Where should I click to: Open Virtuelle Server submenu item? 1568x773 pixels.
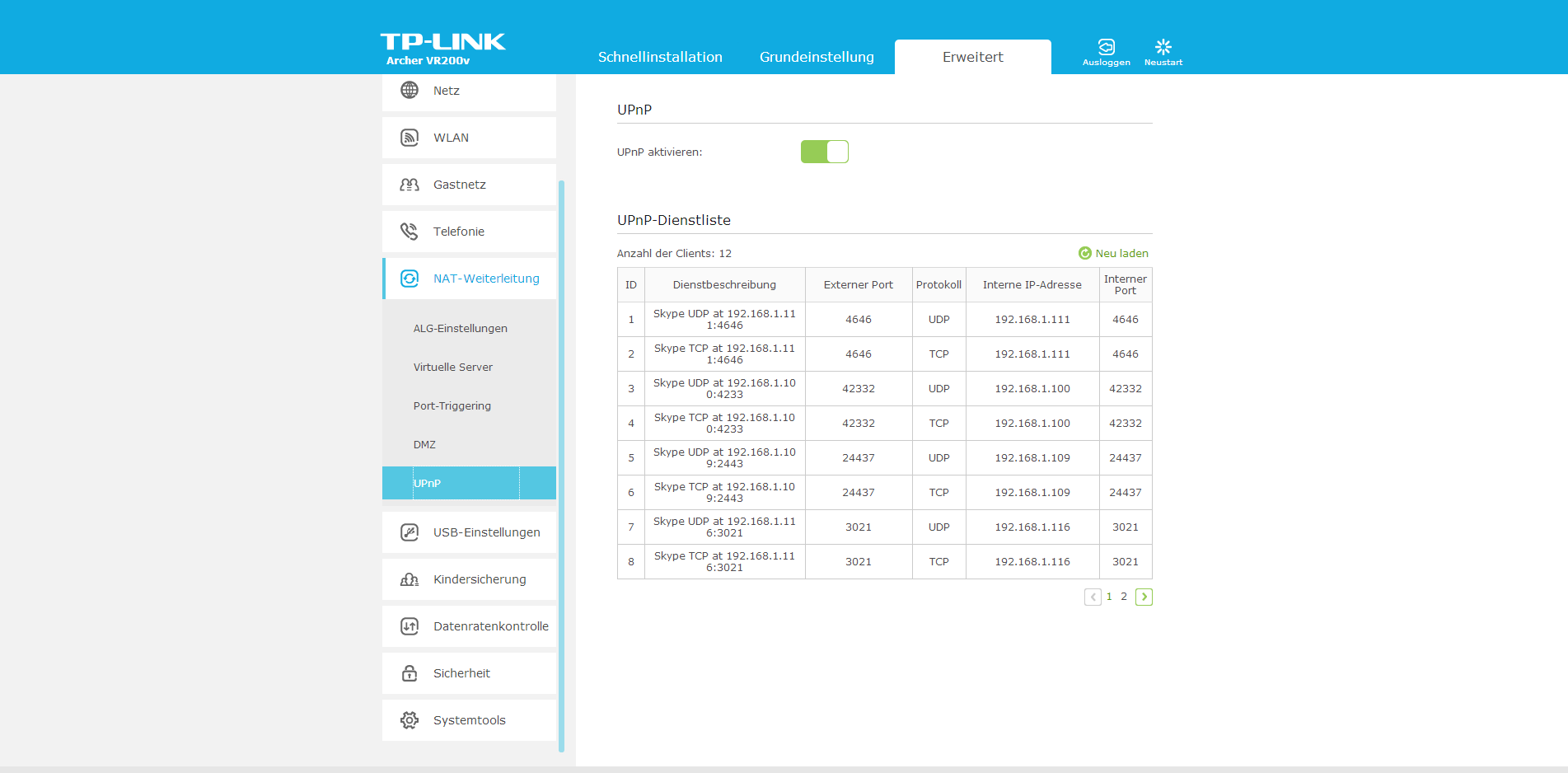(453, 367)
